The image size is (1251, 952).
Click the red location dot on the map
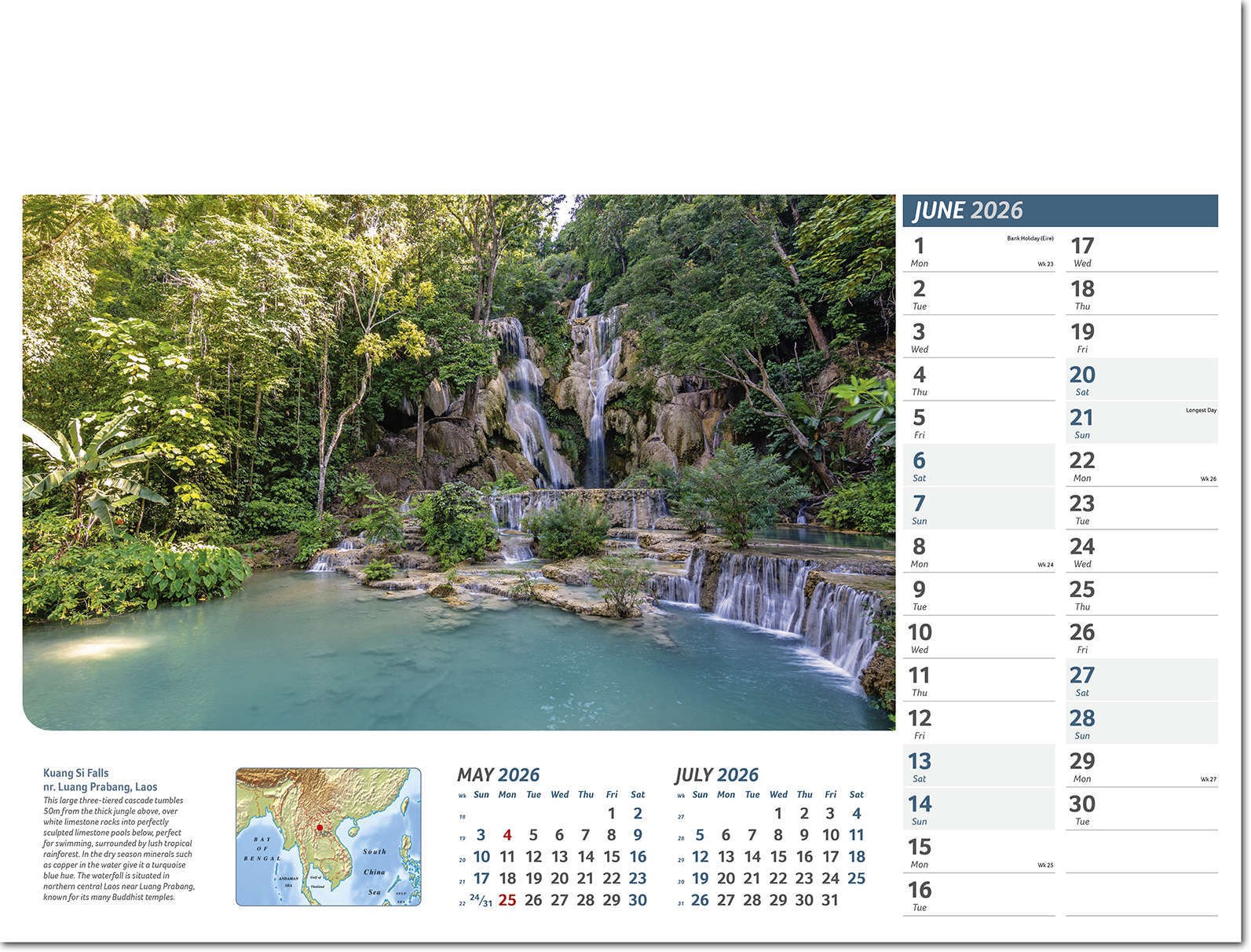tap(320, 828)
